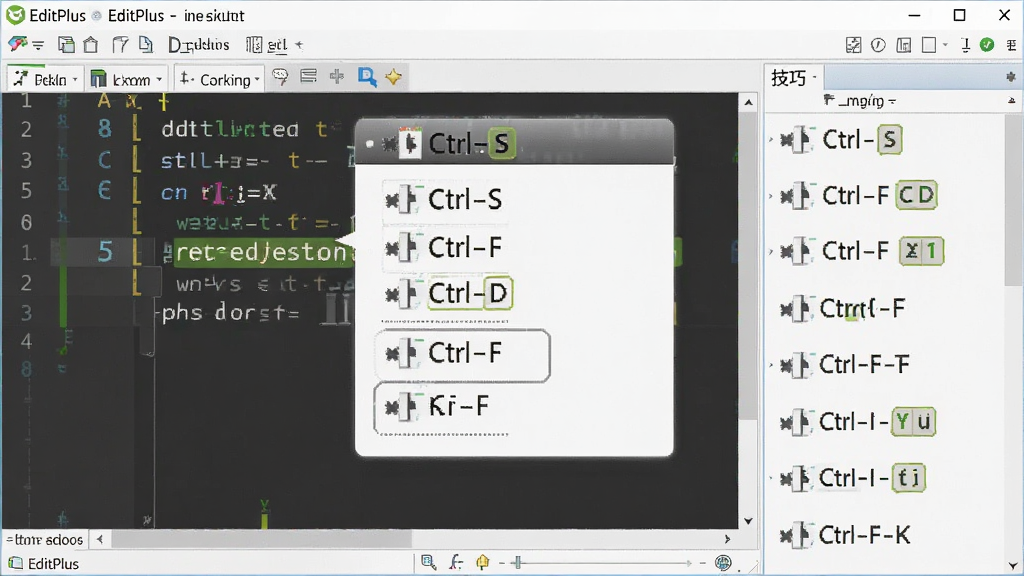Click the green check circle icon
The image size is (1024, 576).
pos(987,44)
